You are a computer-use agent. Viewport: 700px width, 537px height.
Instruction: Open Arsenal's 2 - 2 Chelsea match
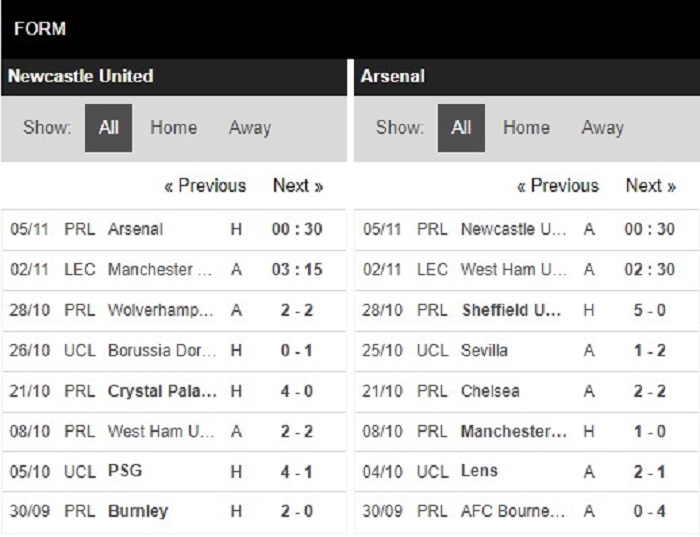[490, 391]
